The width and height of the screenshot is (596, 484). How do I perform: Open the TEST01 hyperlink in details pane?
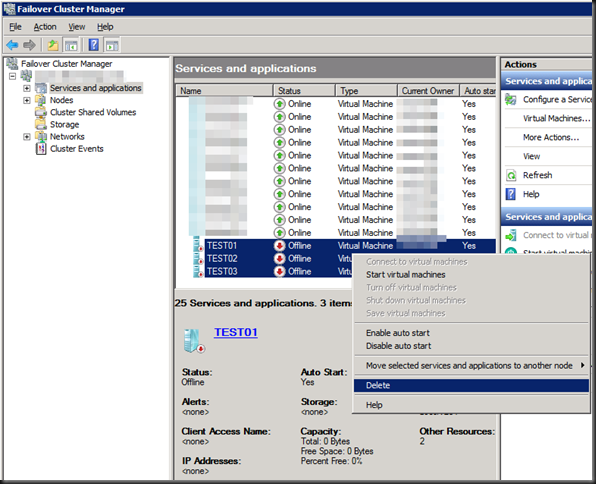(236, 332)
